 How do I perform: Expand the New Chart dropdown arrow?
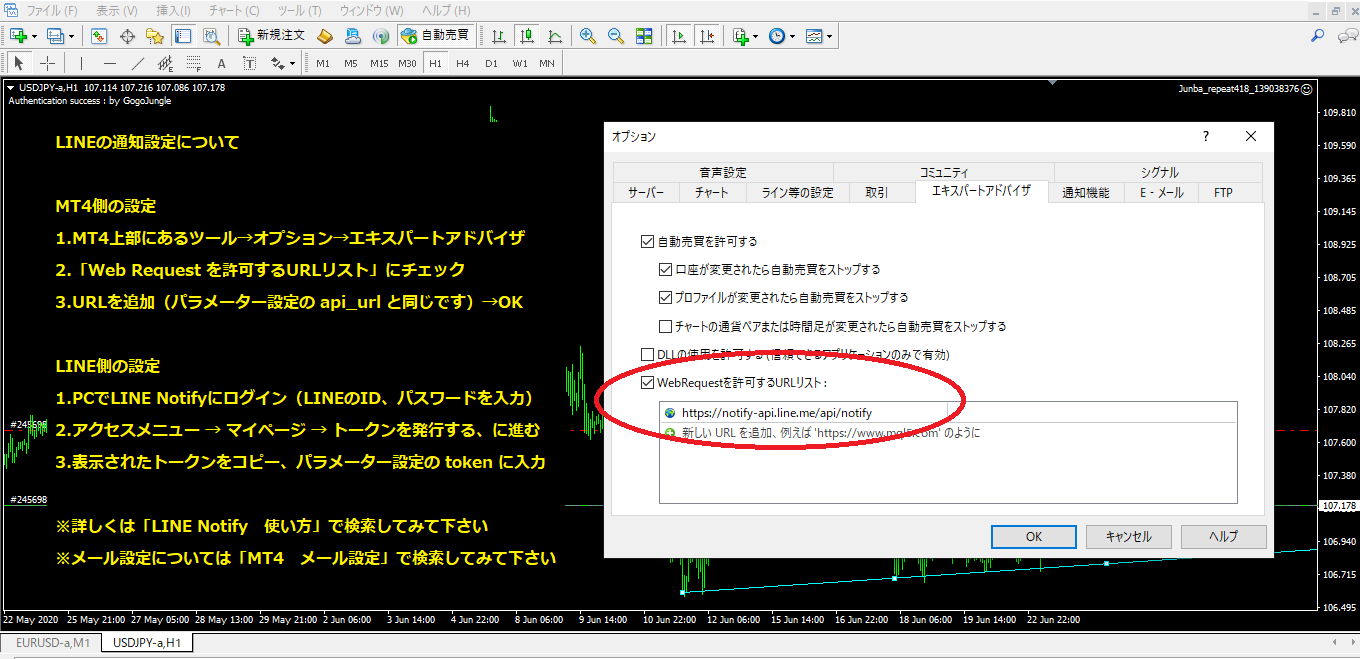(x=35, y=36)
